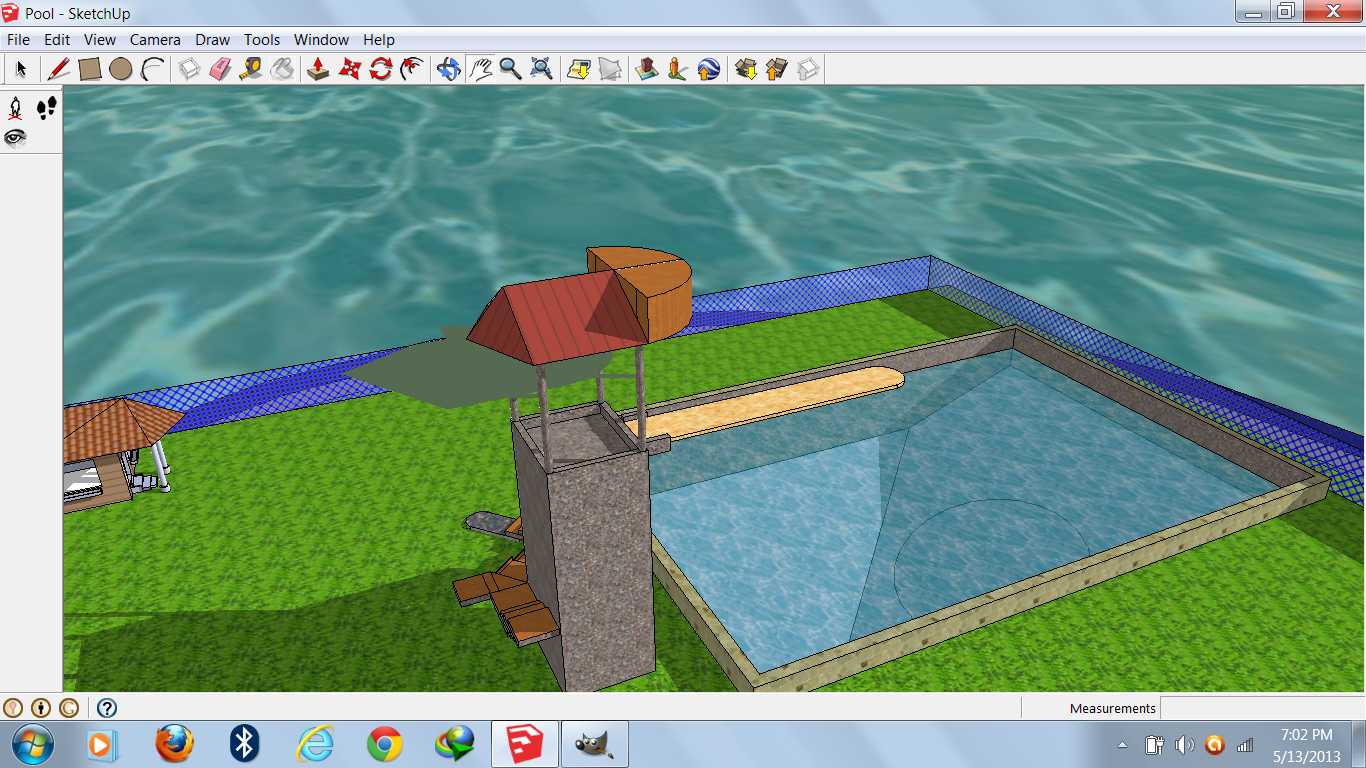Select the Position Camera tool

point(16,108)
